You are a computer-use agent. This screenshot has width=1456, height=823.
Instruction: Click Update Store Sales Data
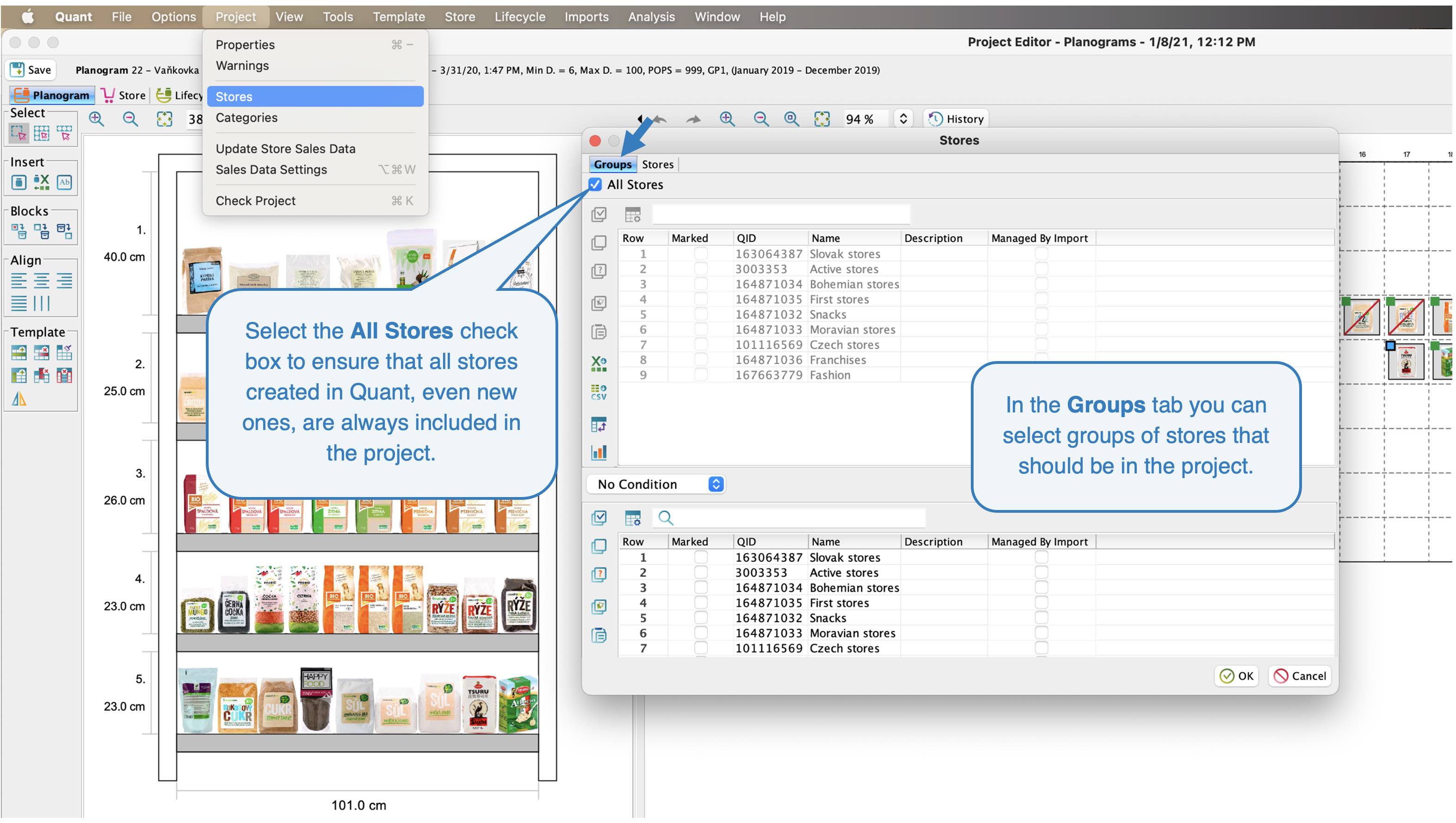click(315, 149)
